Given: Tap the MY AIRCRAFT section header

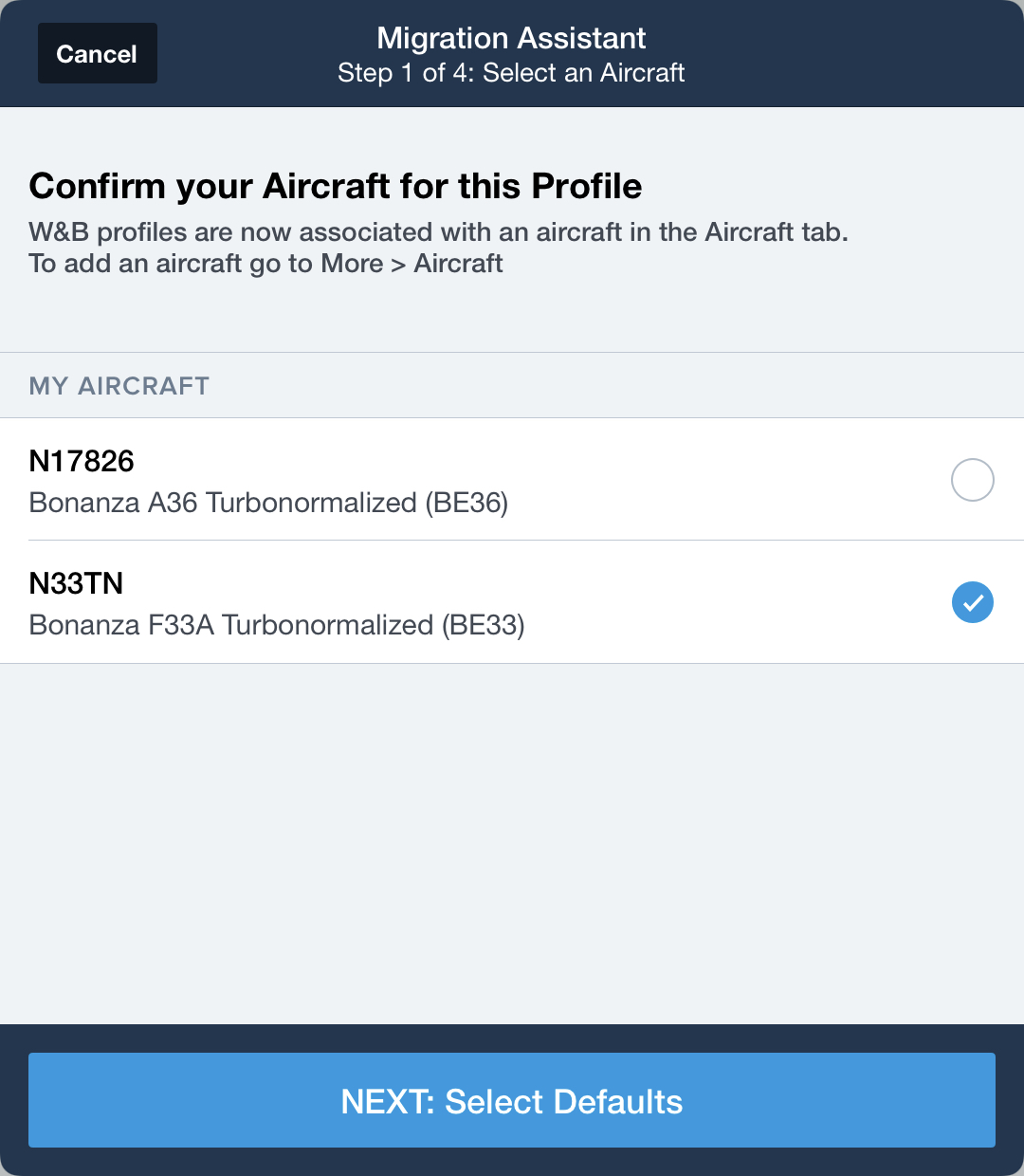Looking at the screenshot, I should point(119,386).
